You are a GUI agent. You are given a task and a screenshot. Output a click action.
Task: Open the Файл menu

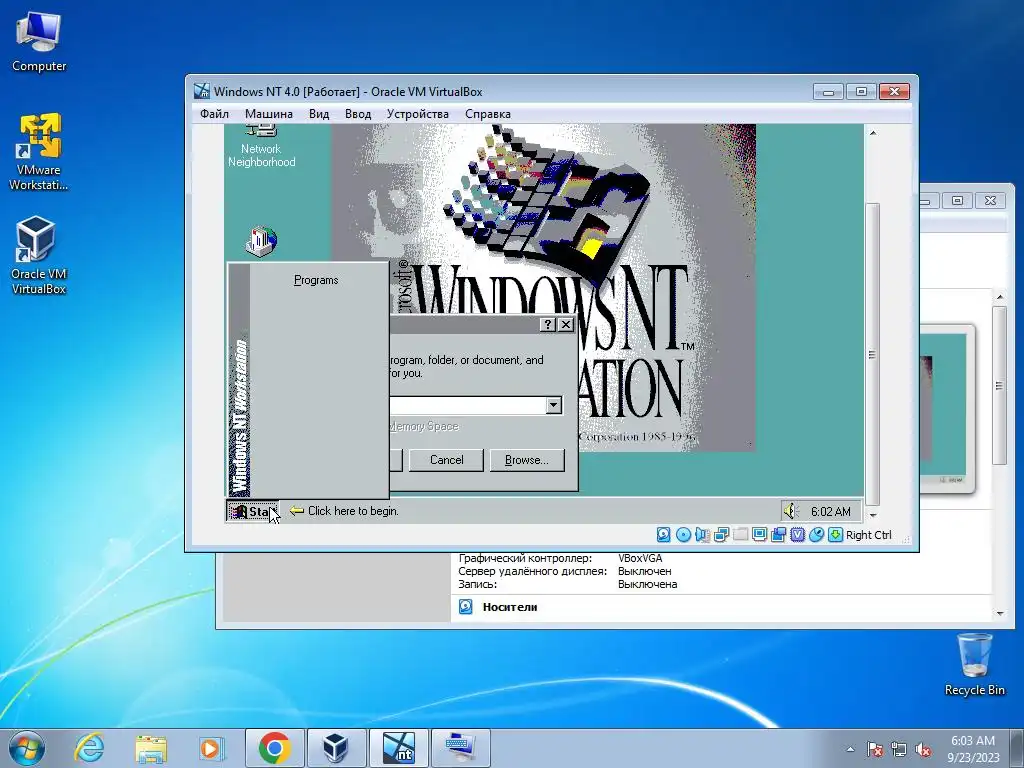pos(214,114)
